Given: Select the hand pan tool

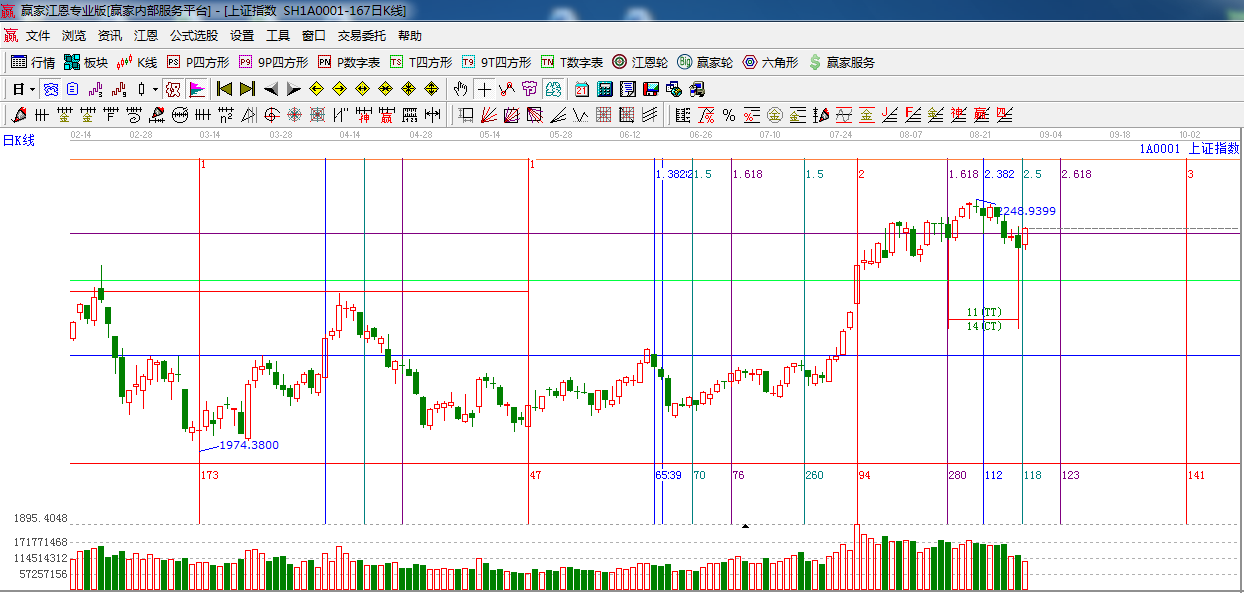Looking at the screenshot, I should [x=460, y=89].
